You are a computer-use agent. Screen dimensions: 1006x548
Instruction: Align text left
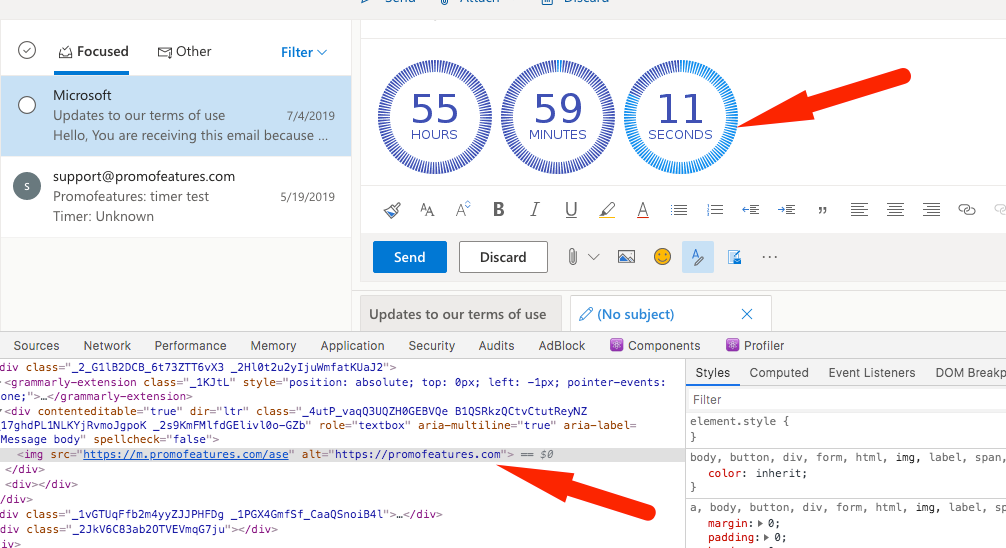(x=859, y=210)
